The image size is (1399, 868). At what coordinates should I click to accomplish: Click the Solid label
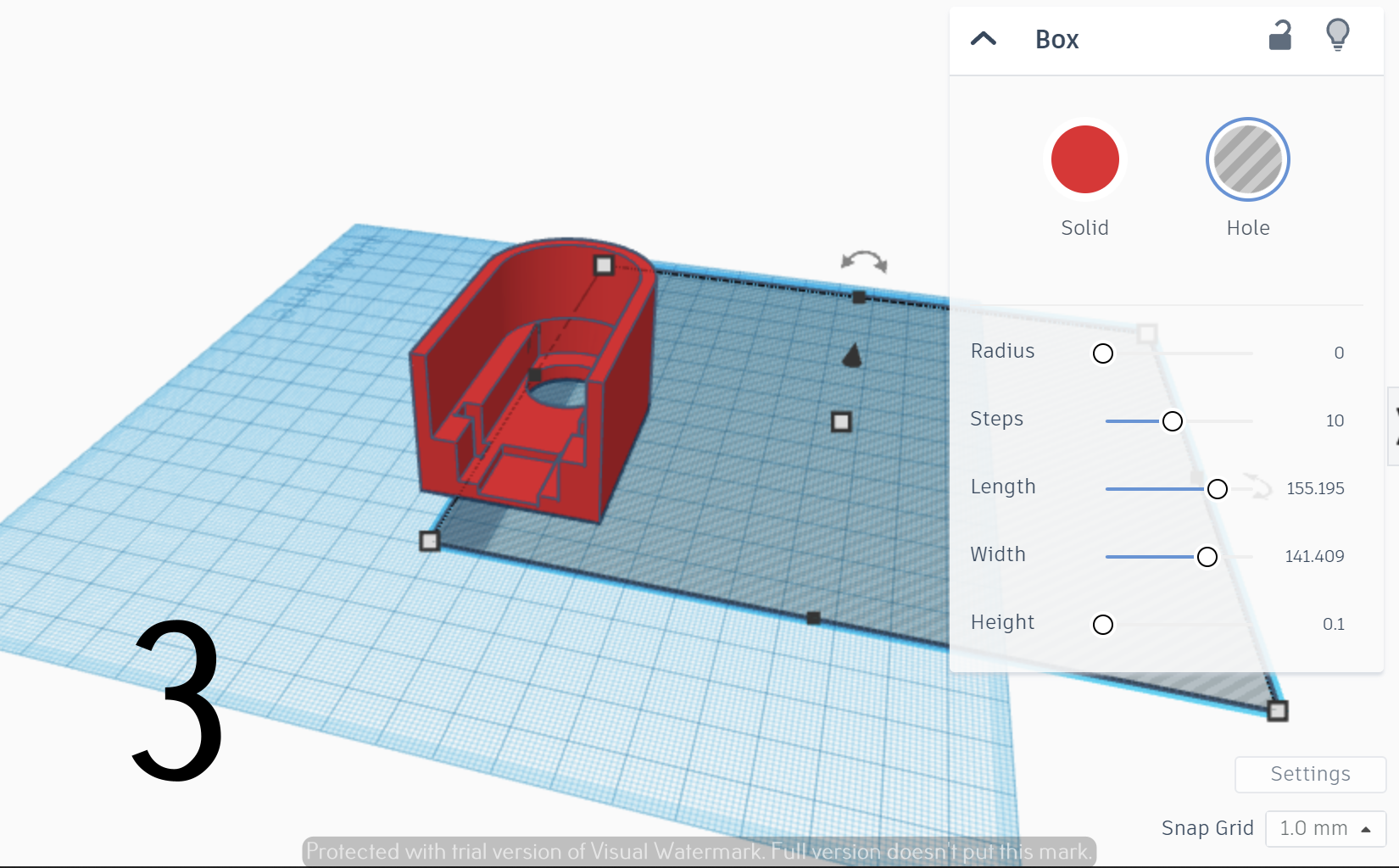(x=1085, y=228)
